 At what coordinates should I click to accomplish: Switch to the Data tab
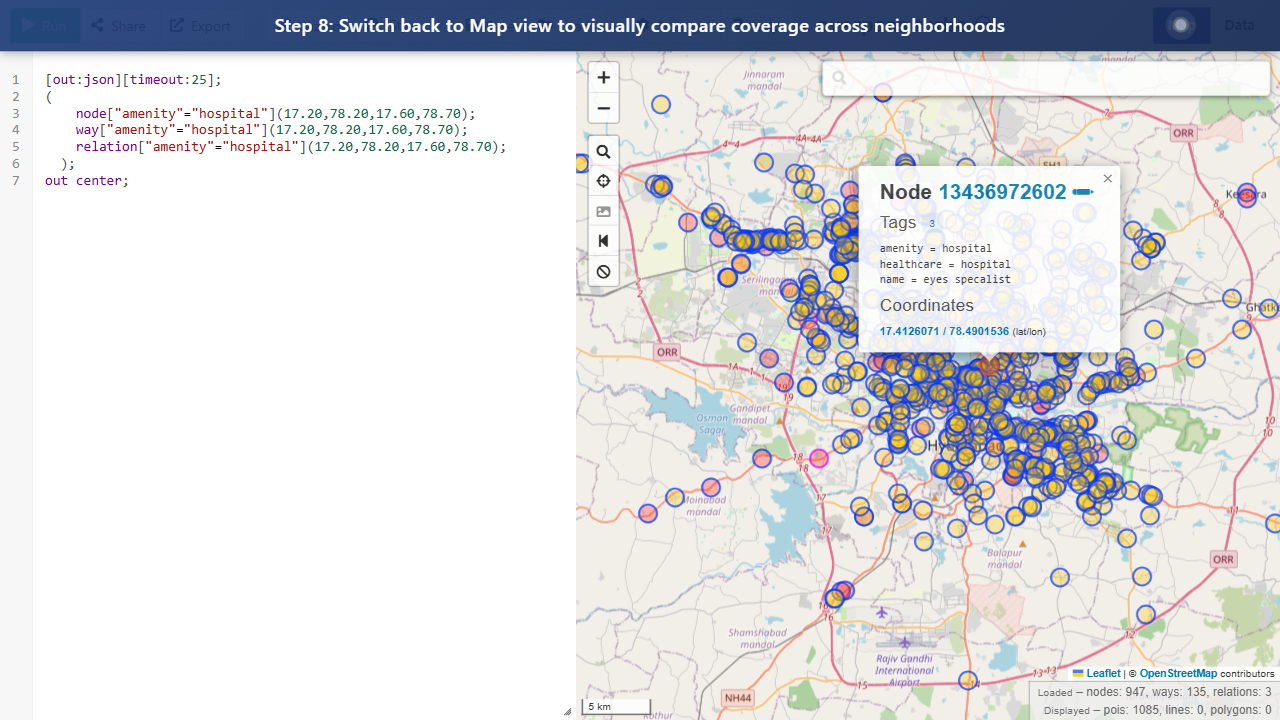1240,25
